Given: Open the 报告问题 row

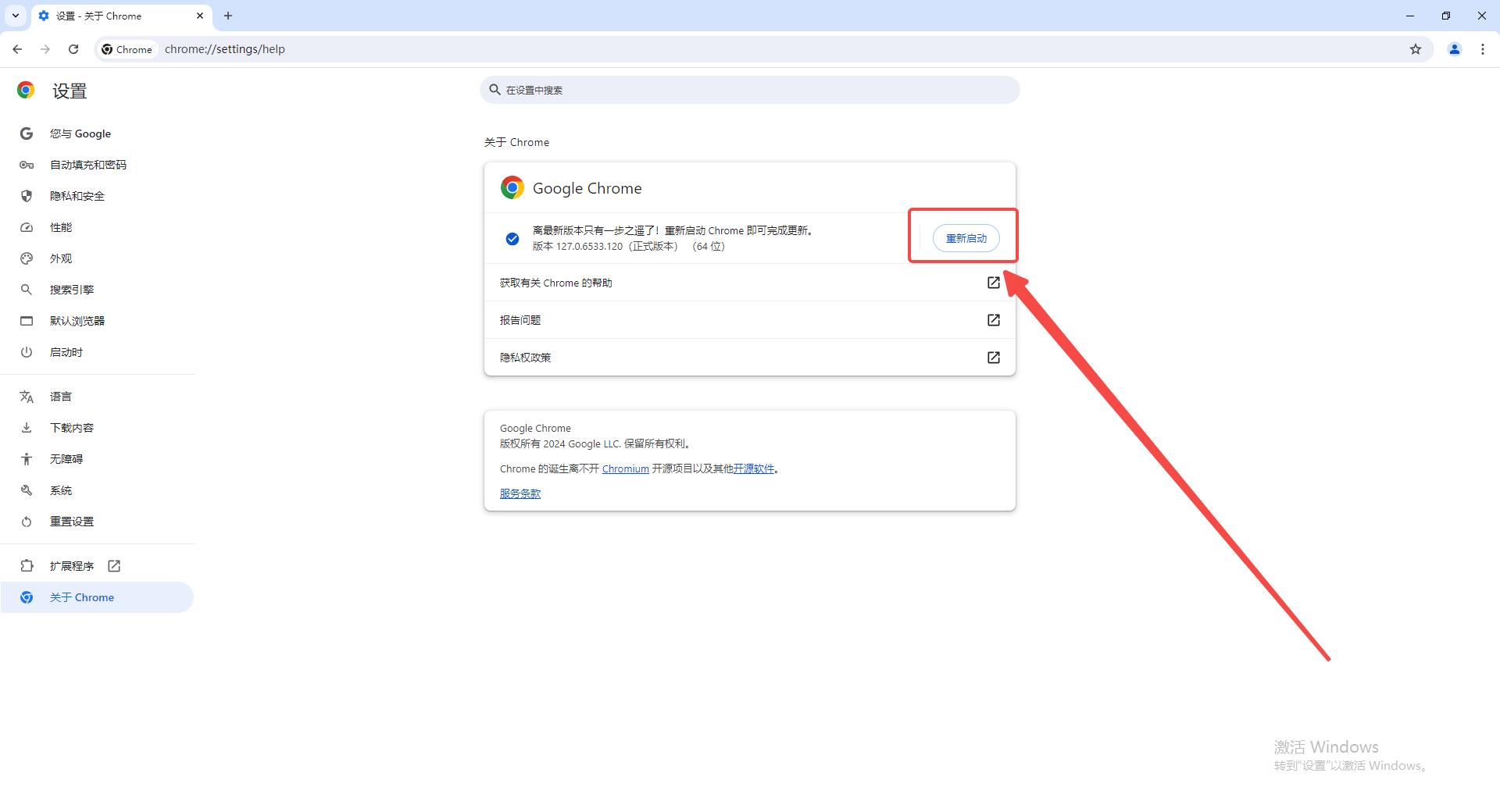Looking at the screenshot, I should 750,320.
